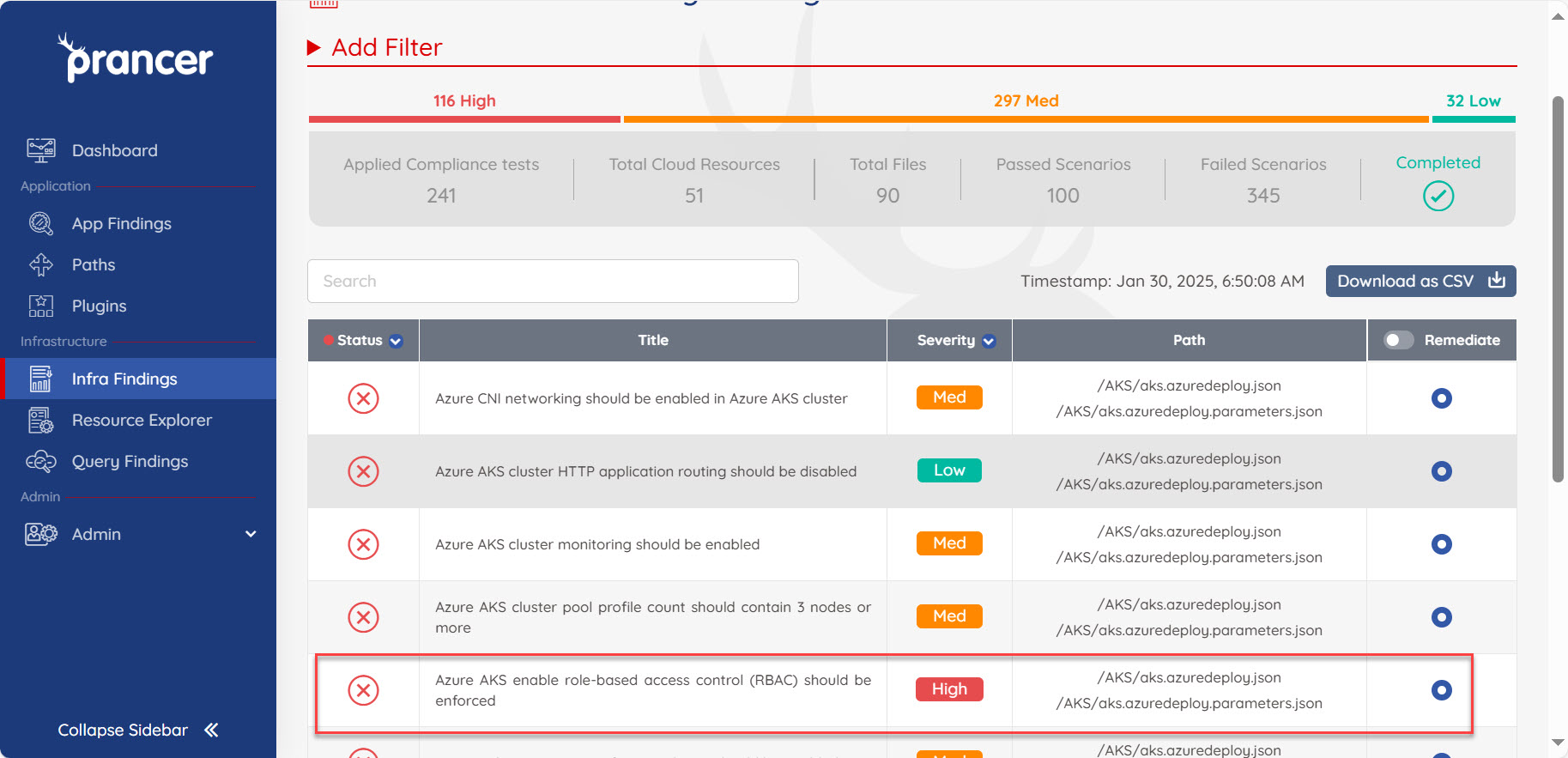The image size is (1568, 758).
Task: Click the 116 High severity count
Action: pos(464,100)
